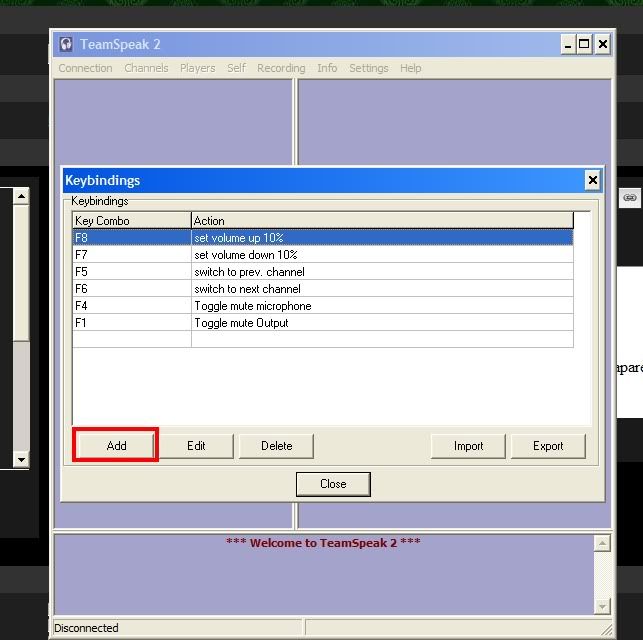Edit the selected keybinding
Screen dimensions: 643x640
click(x=196, y=446)
